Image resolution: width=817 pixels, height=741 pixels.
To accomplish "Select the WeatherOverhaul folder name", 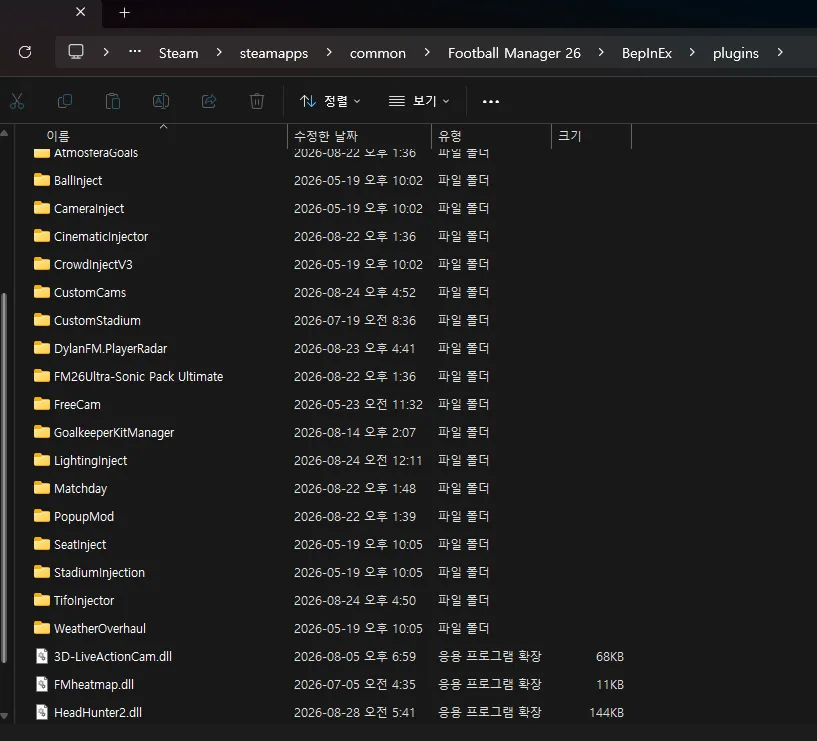I will [x=100, y=628].
